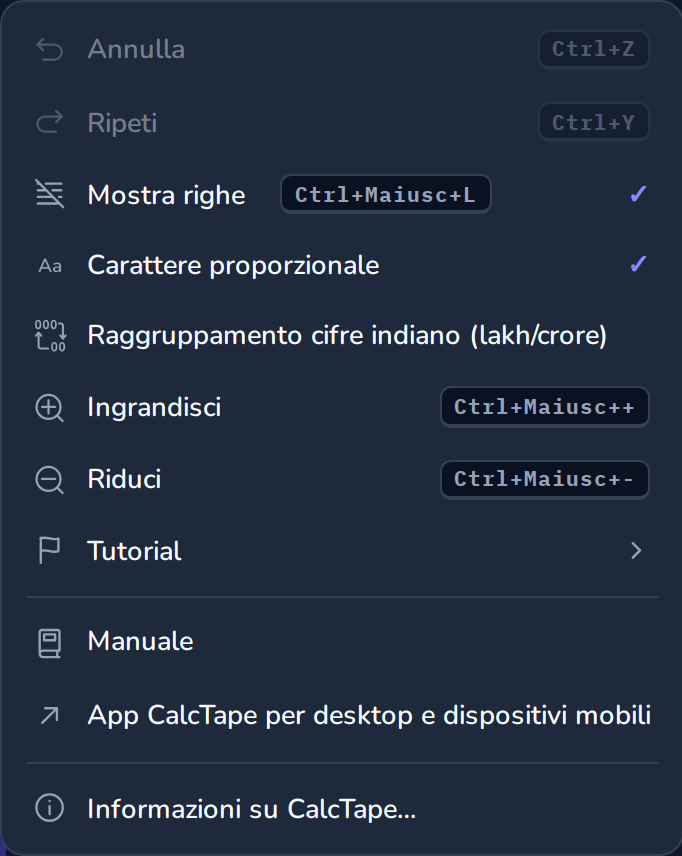Uncheck the Carattere proporzionale checkmark
Image resolution: width=682 pixels, height=856 pixels.
(x=638, y=264)
